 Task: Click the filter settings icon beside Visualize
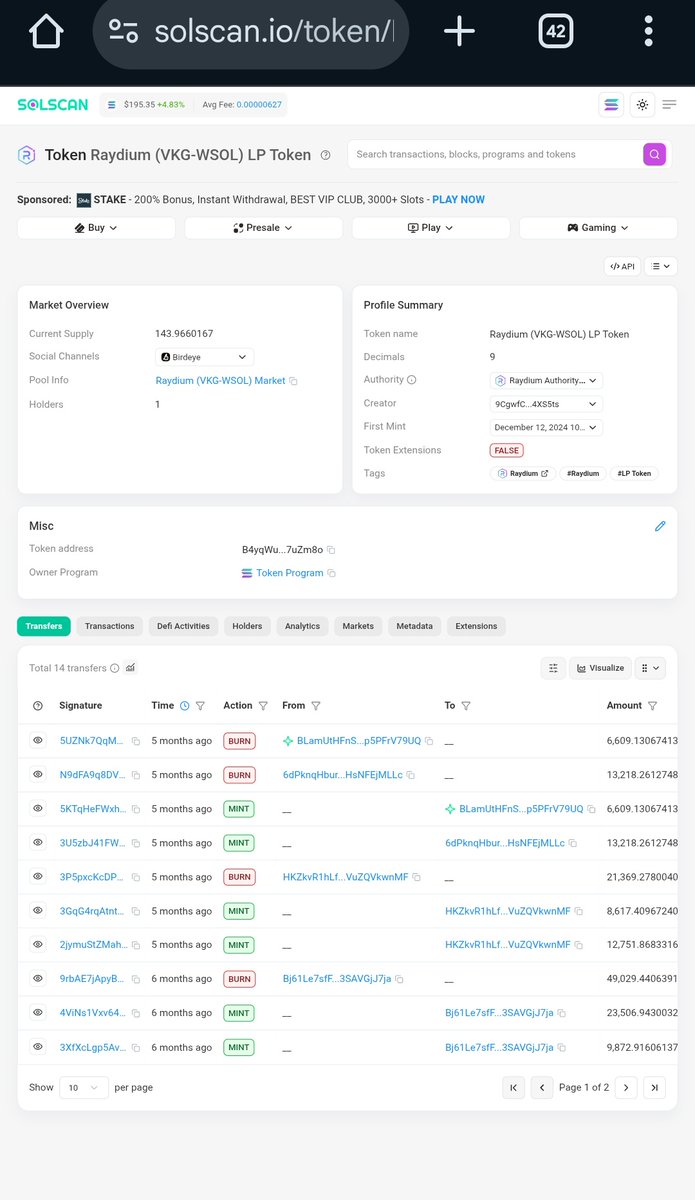552,668
